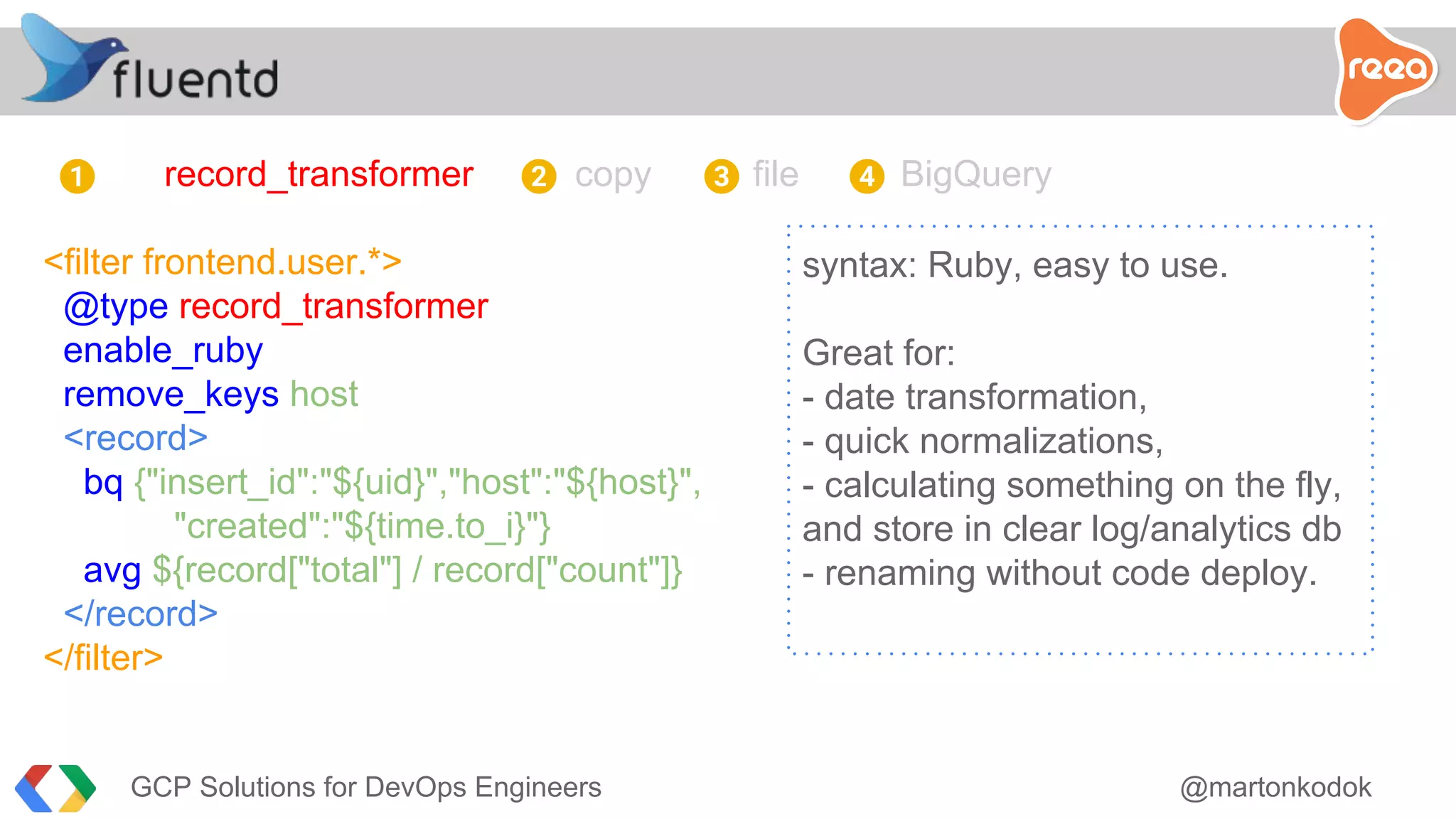Click the avg record calculation line

(x=382, y=570)
